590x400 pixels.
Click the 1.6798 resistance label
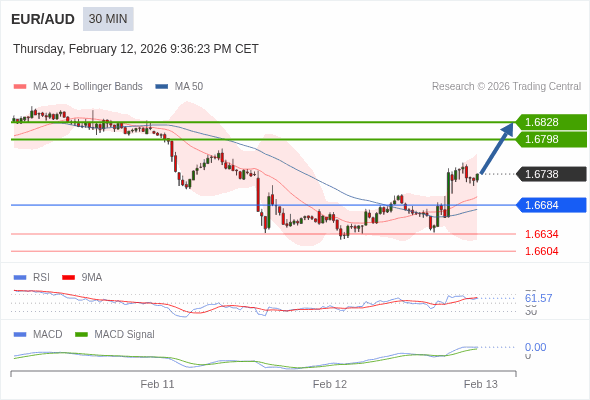551,139
